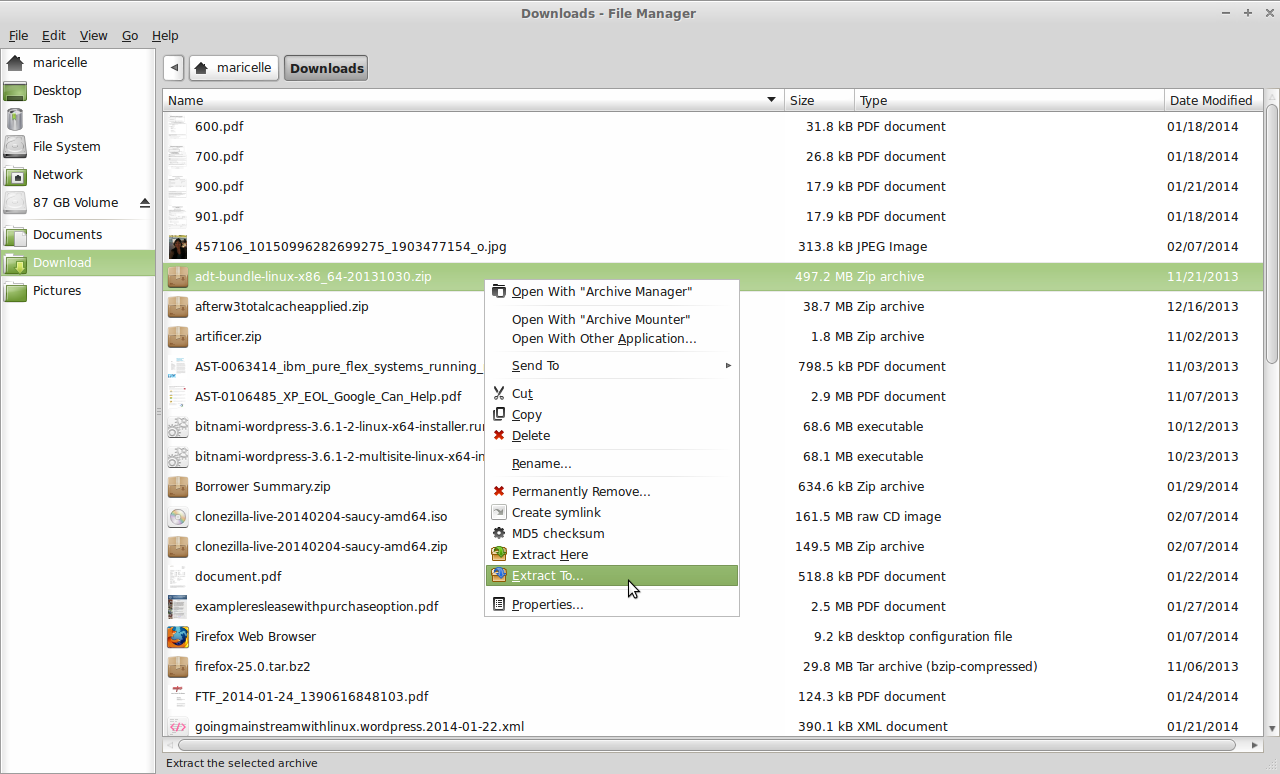1280x774 pixels.
Task: Navigate to maricelle home via breadcrumb
Action: 234,67
